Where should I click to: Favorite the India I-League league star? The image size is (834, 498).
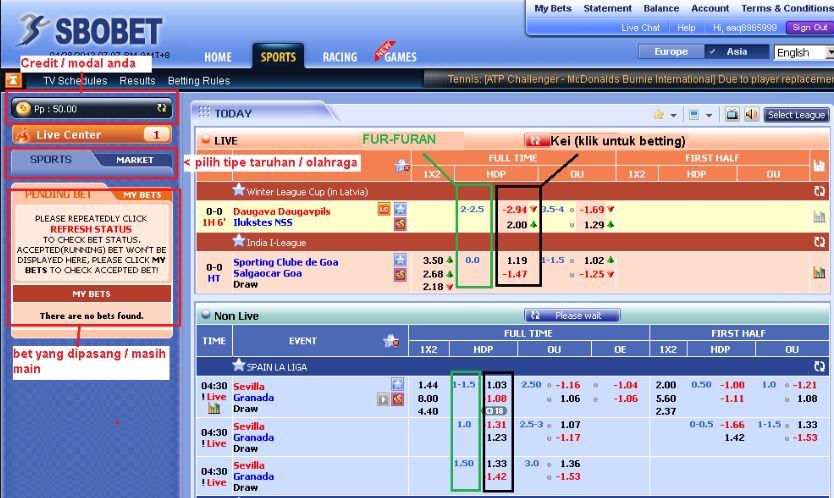239,241
